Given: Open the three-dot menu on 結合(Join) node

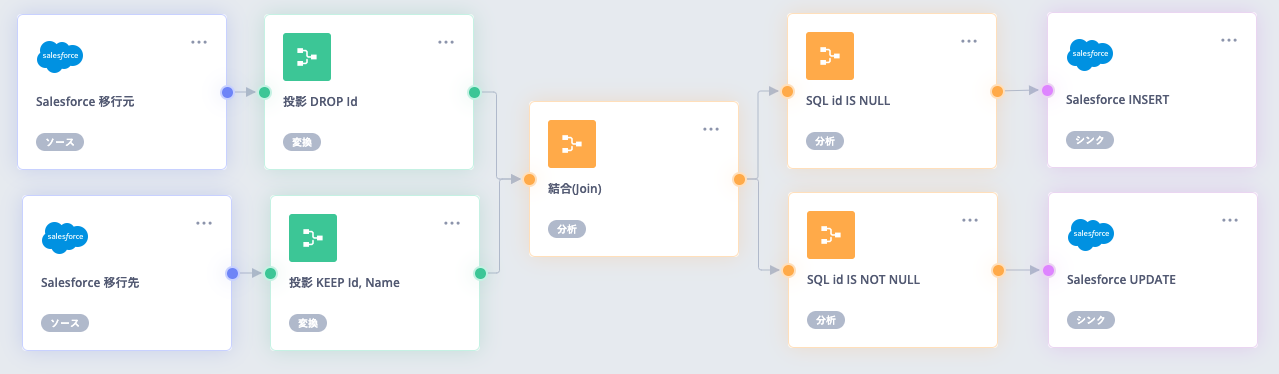Looking at the screenshot, I should [x=711, y=129].
